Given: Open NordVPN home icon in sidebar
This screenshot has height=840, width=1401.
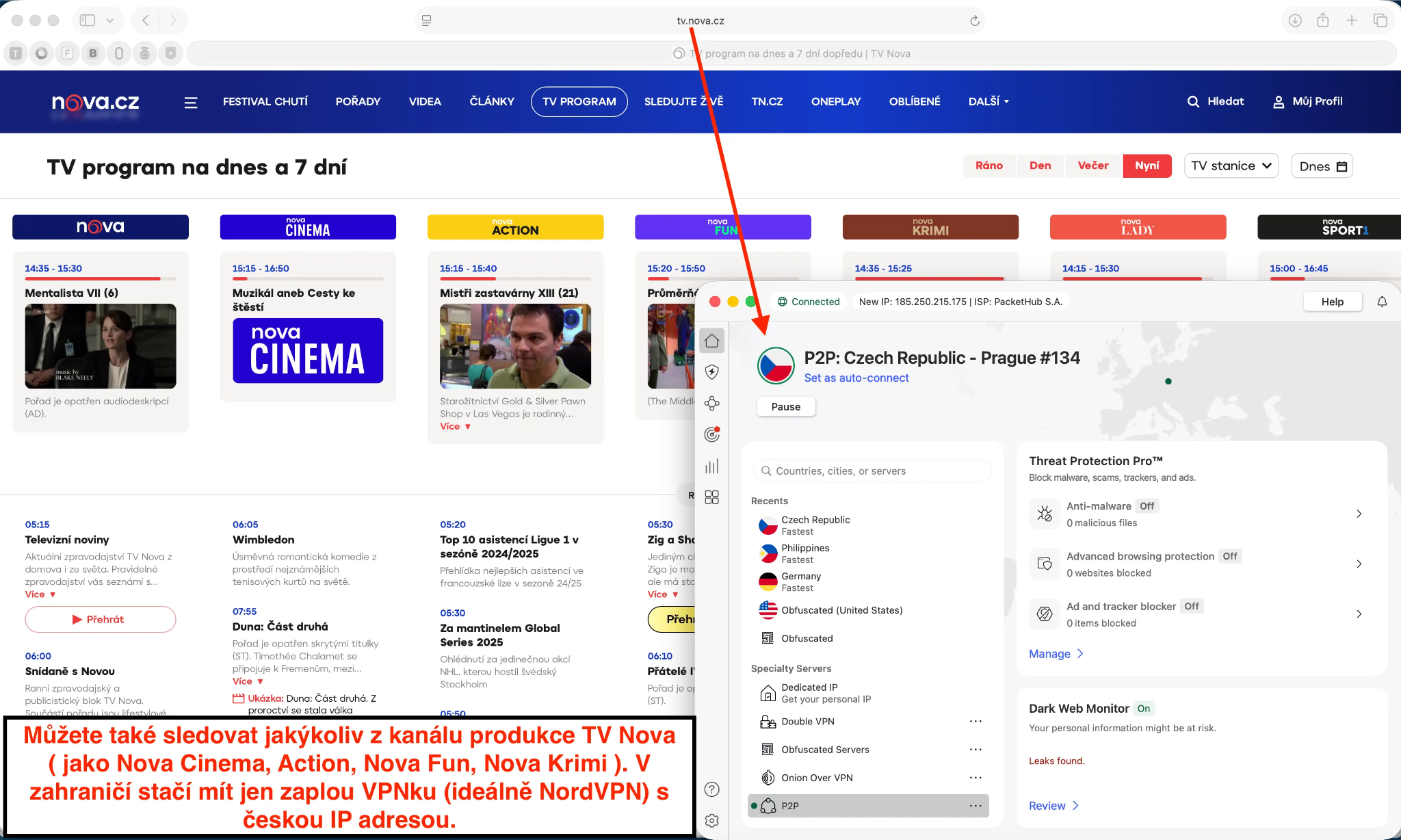Looking at the screenshot, I should point(711,341).
